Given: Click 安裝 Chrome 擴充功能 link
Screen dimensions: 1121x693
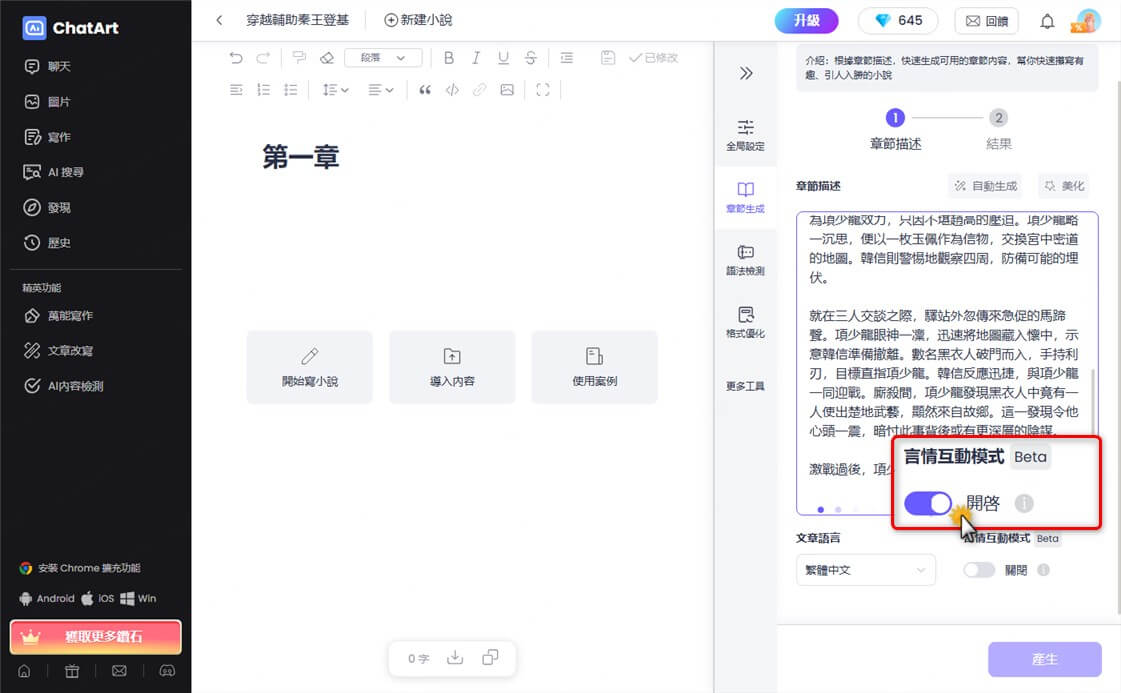Looking at the screenshot, I should tap(80, 568).
